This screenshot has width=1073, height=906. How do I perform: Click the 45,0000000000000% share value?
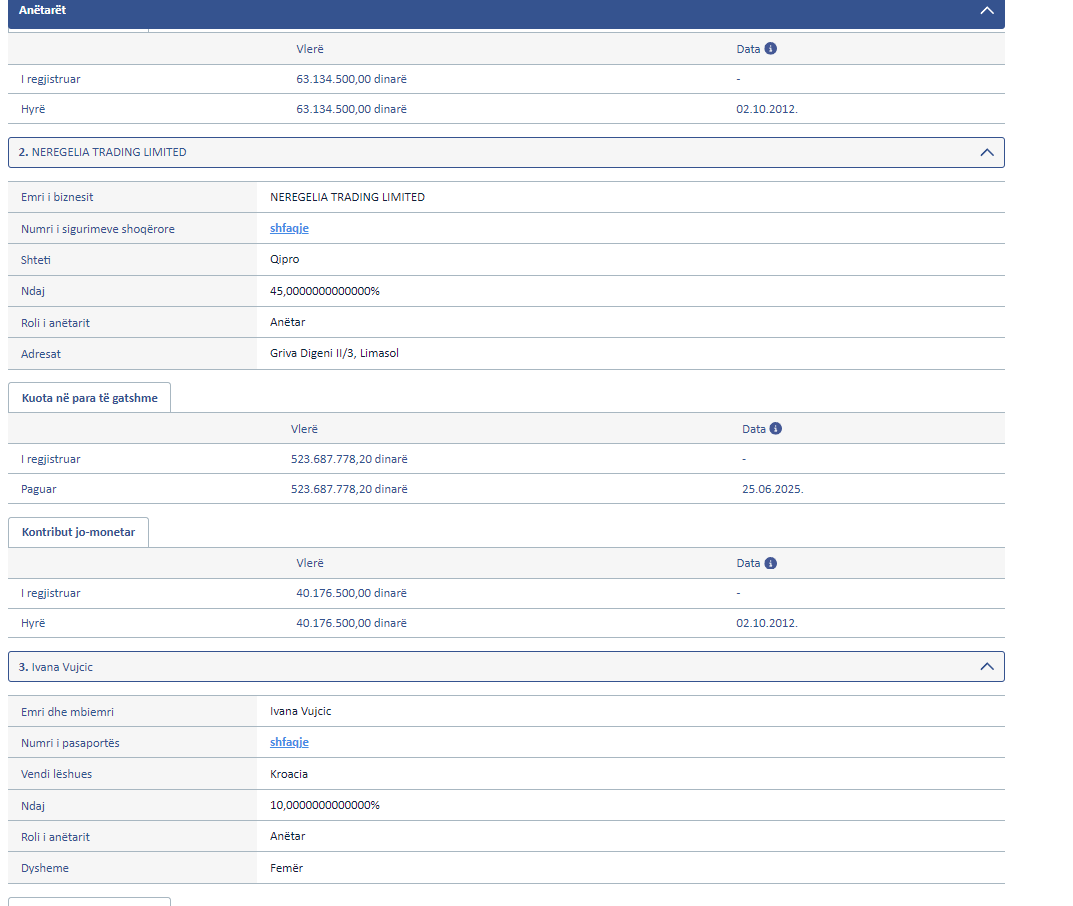point(324,291)
